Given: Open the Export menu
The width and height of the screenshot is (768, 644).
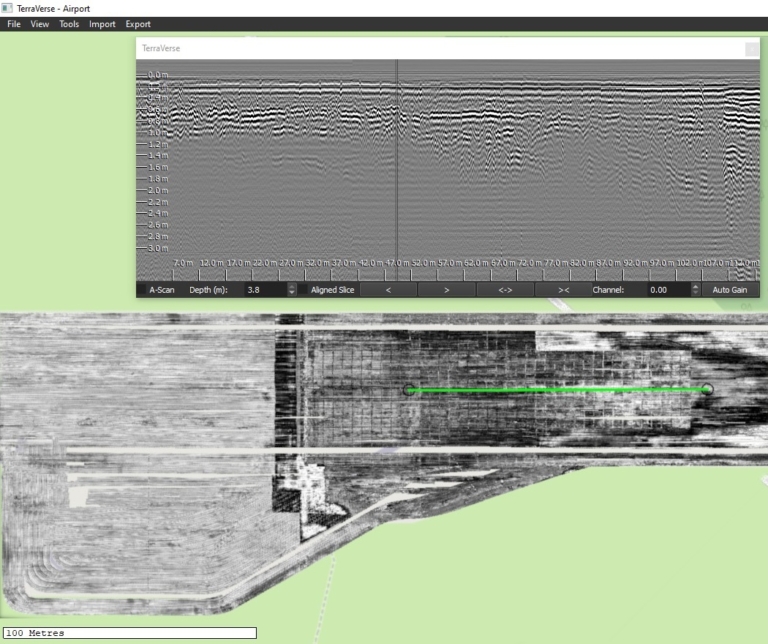Looking at the screenshot, I should coord(138,24).
